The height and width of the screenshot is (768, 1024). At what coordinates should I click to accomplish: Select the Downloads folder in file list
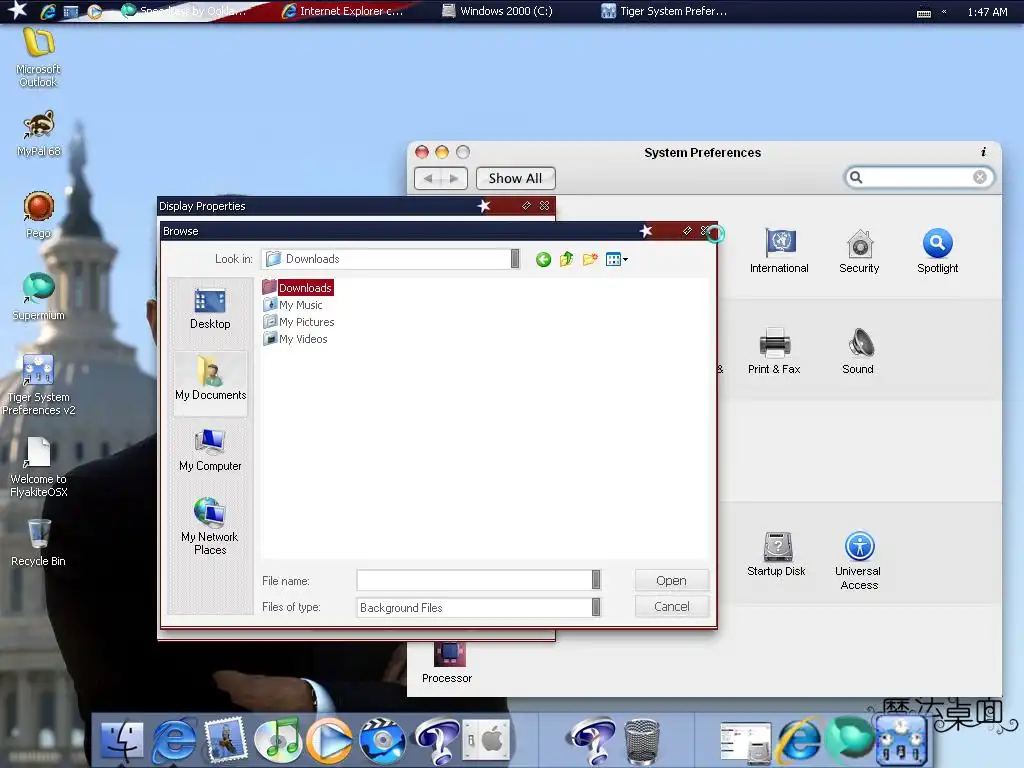(x=298, y=287)
